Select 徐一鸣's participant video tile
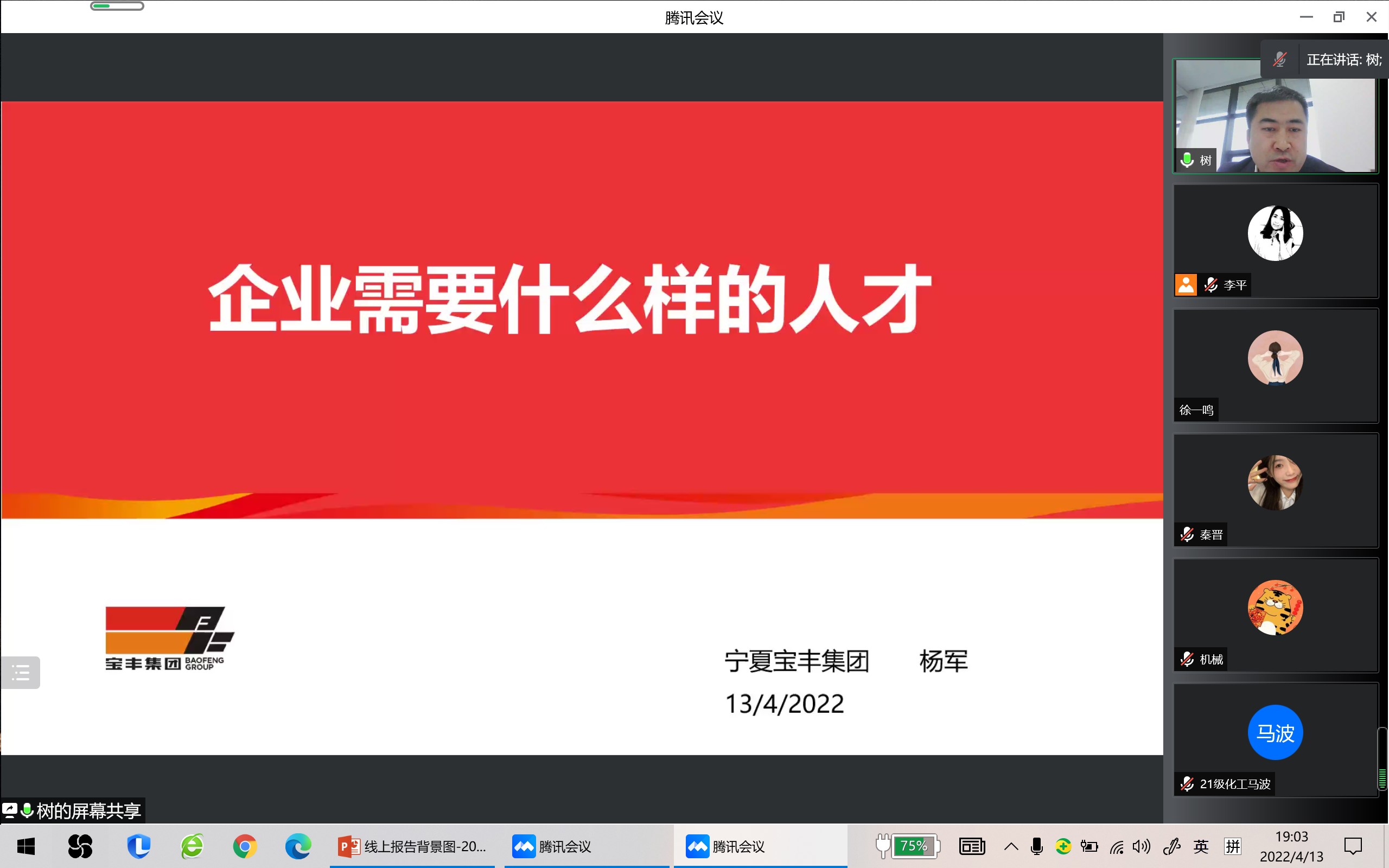Viewport: 1389px width, 868px height. 1276,365
